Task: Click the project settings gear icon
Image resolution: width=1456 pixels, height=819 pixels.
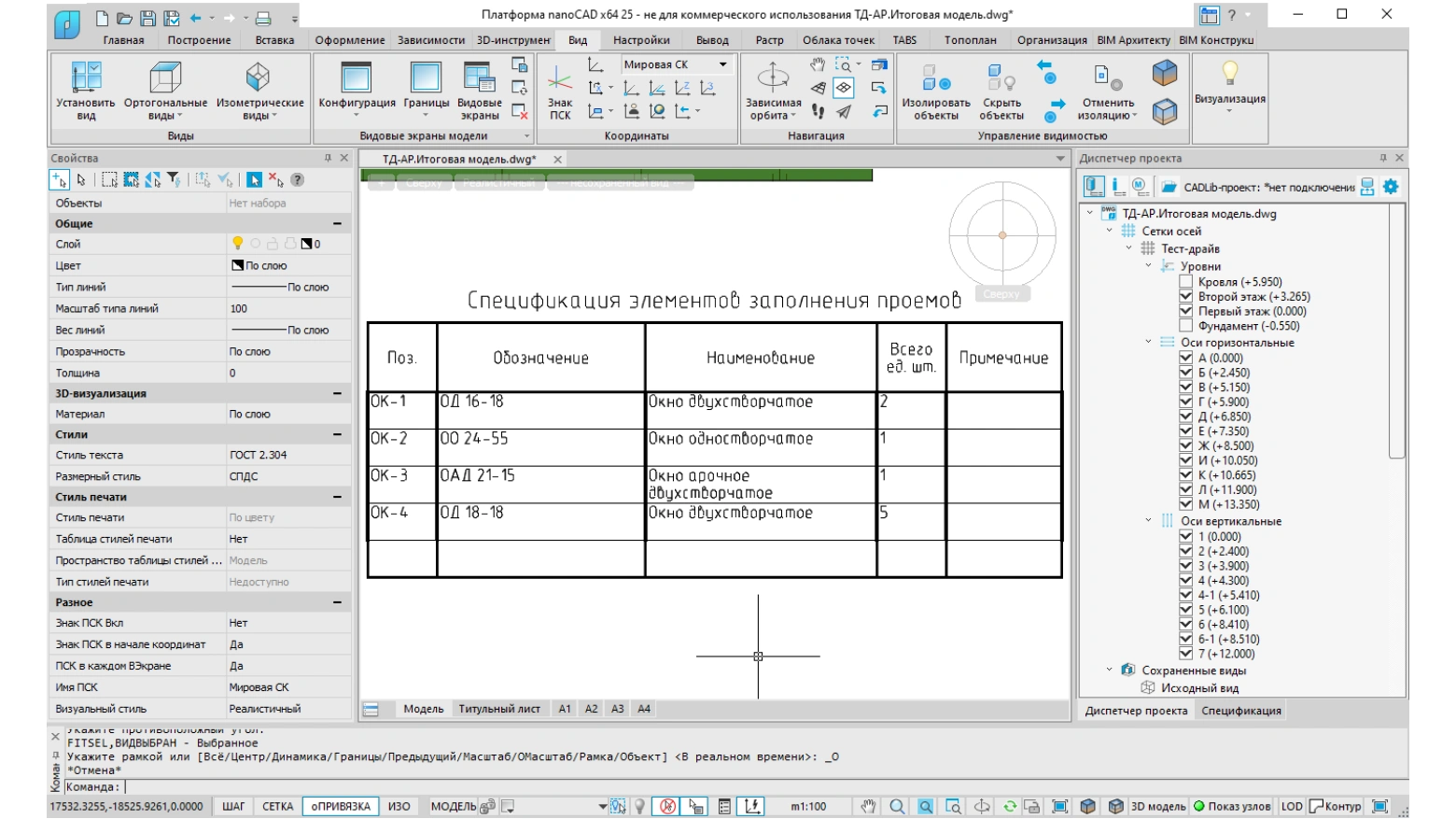Action: pyautogui.click(x=1391, y=187)
